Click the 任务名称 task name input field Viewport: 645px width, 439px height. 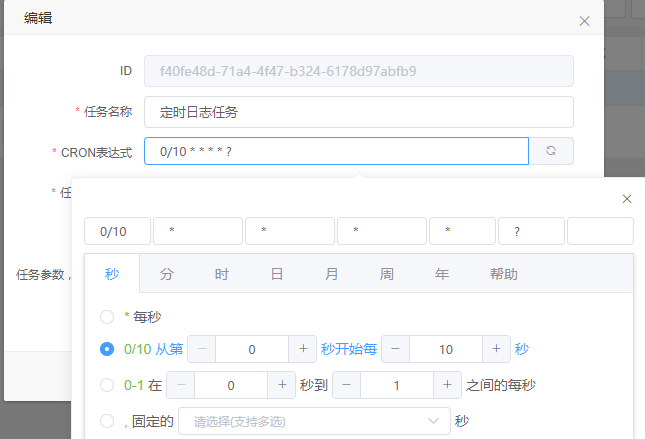[x=358, y=112]
